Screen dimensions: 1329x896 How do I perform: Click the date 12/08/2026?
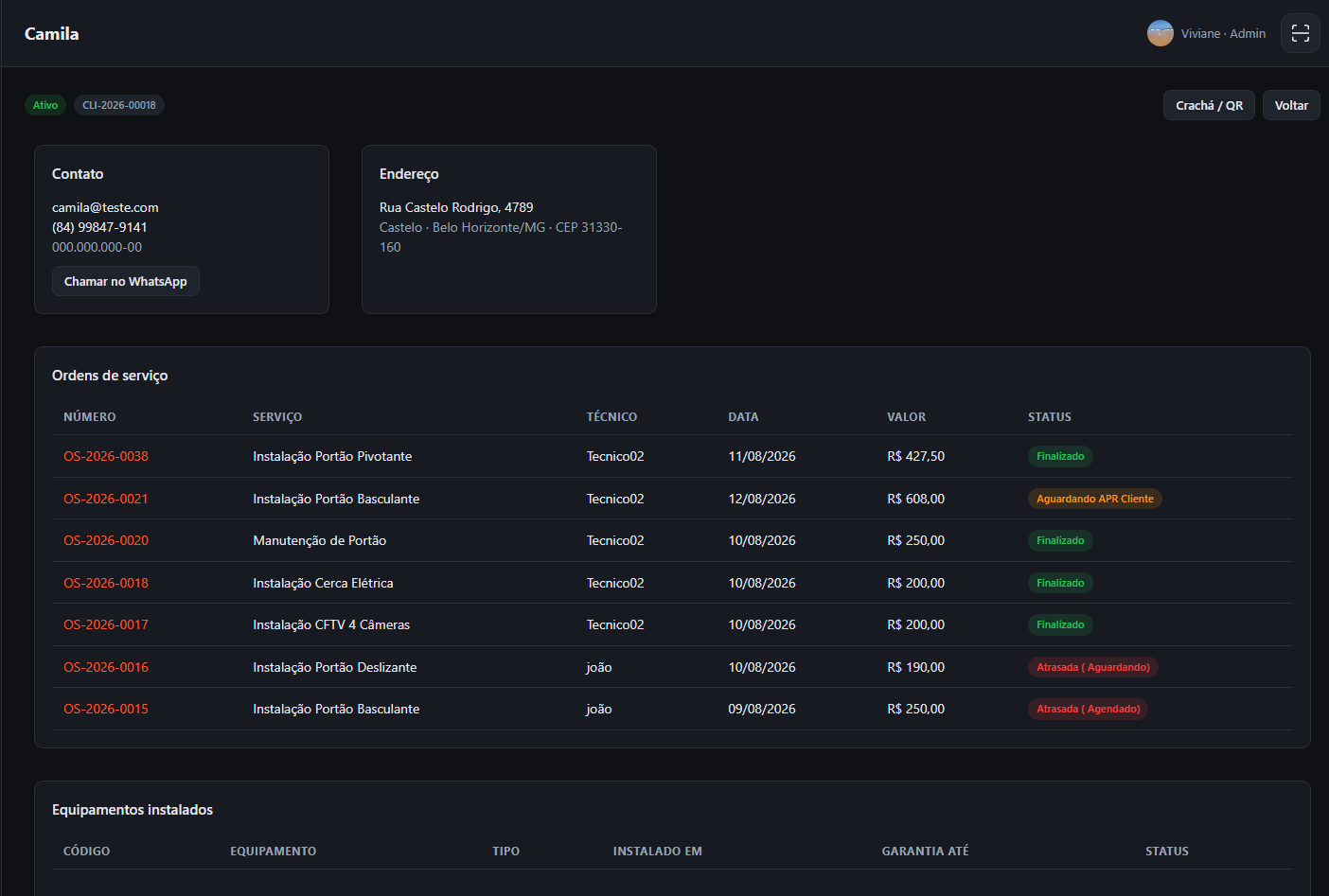762,499
